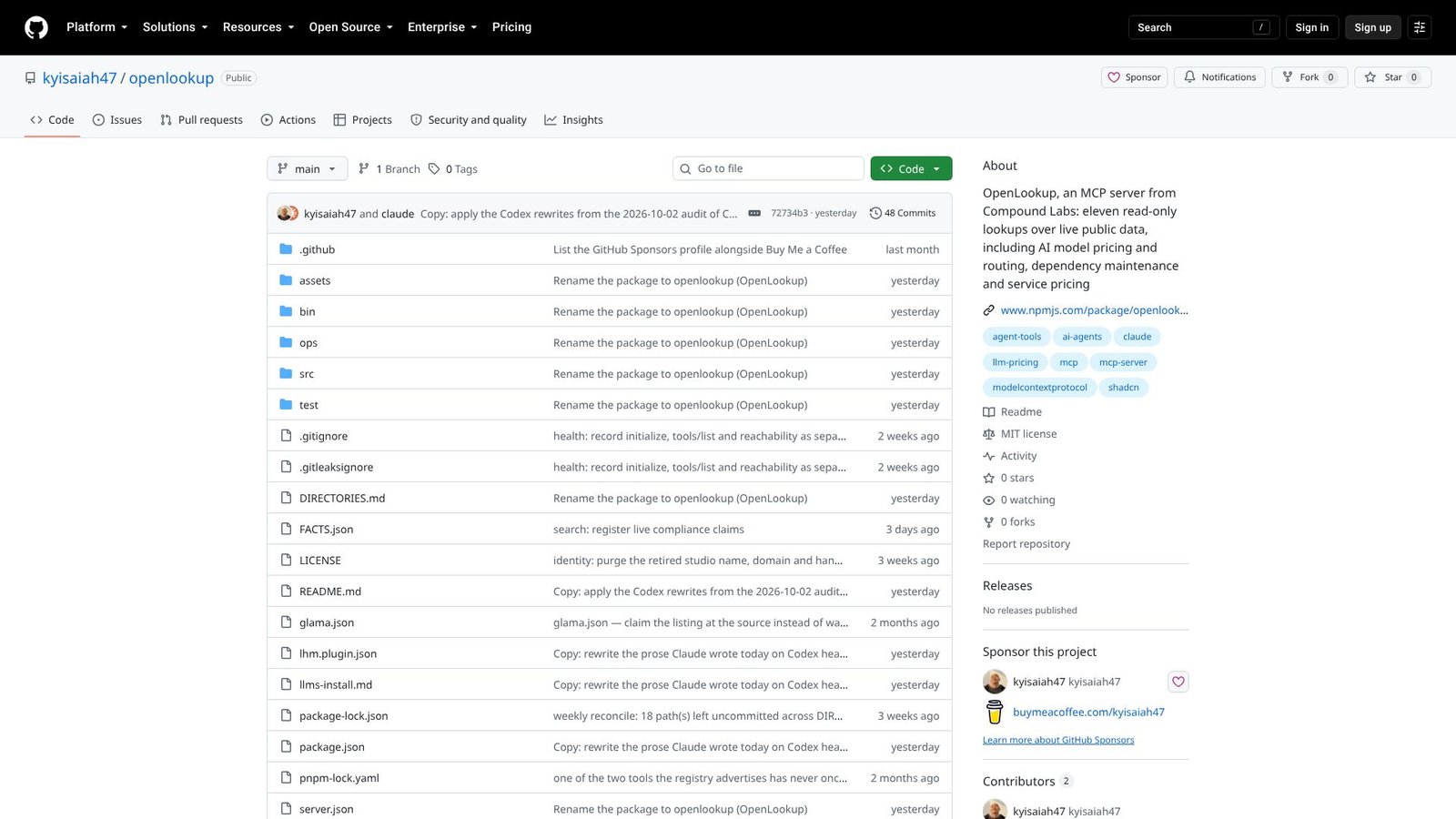Open the main branch dropdown

(308, 169)
